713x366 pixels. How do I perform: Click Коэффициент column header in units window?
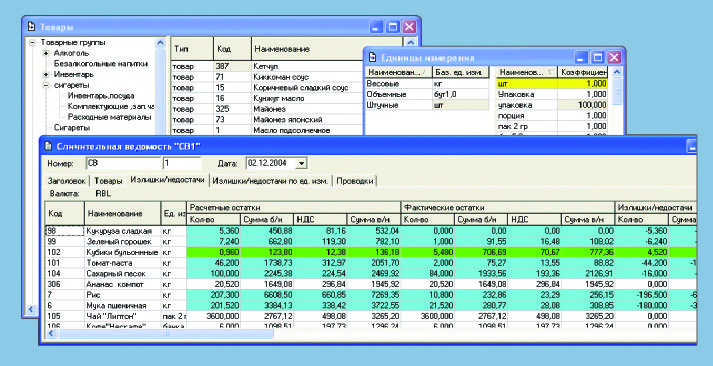pyautogui.click(x=583, y=72)
